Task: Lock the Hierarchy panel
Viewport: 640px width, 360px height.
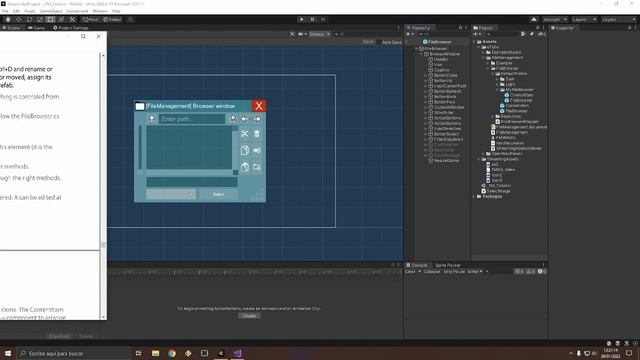Action: point(460,28)
